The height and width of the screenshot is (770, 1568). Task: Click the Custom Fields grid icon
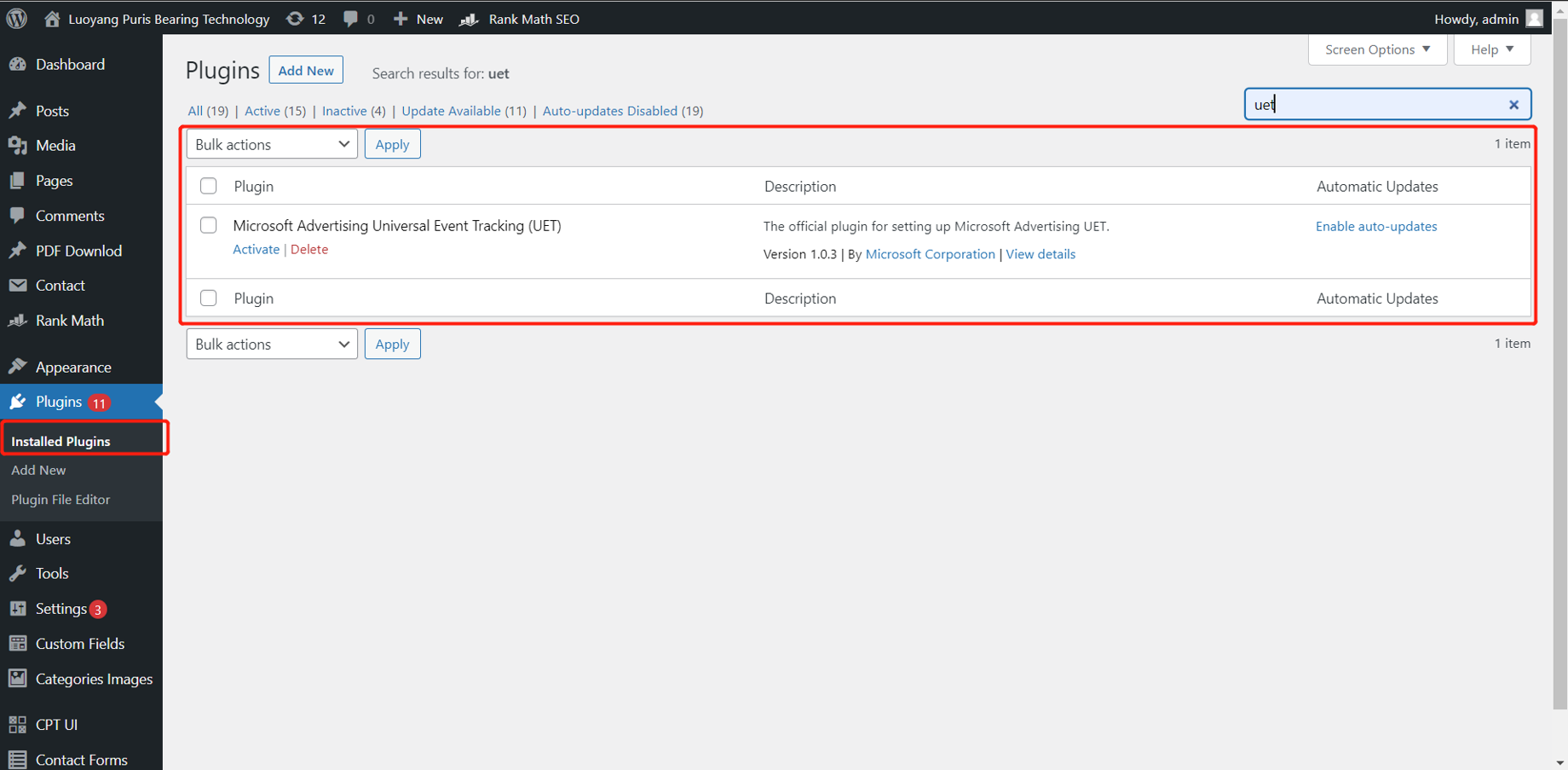tap(18, 644)
